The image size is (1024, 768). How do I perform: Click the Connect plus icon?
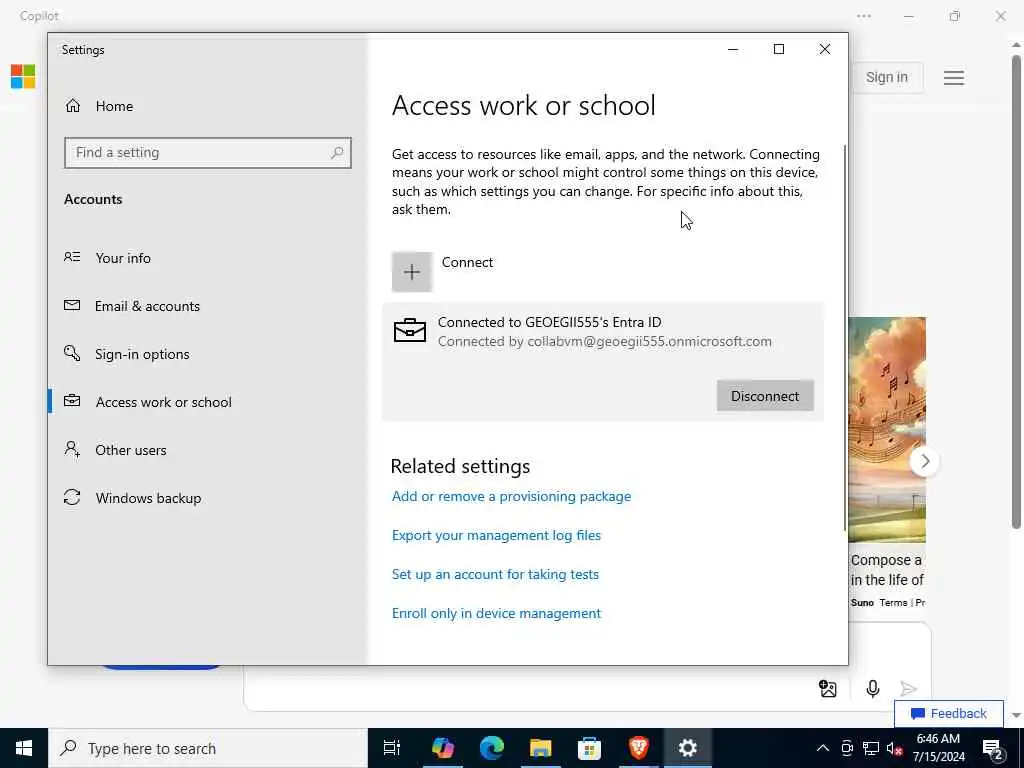411,272
